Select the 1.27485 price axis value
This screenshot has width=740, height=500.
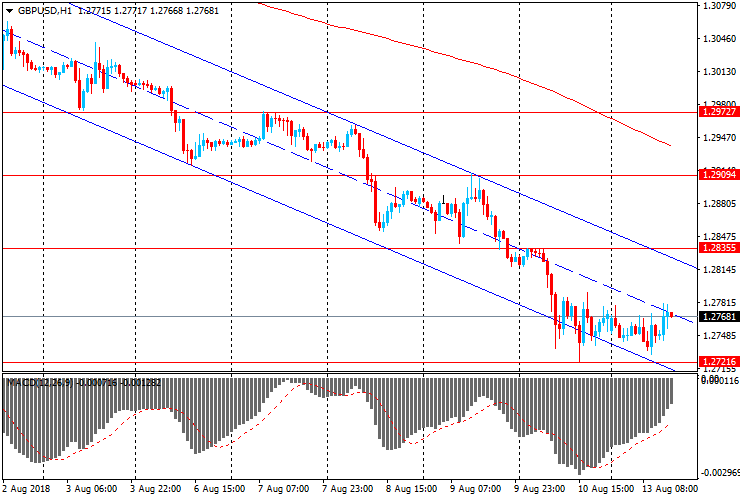point(719,335)
